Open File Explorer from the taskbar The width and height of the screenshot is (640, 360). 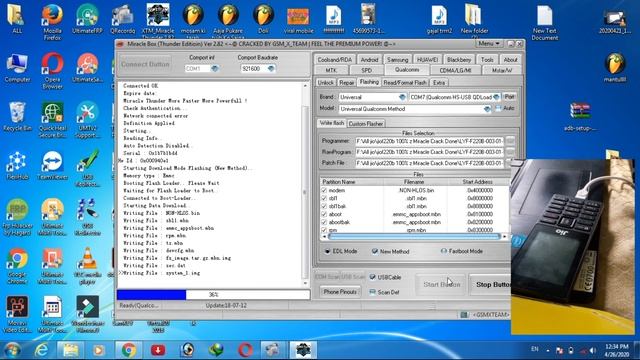[71, 350]
